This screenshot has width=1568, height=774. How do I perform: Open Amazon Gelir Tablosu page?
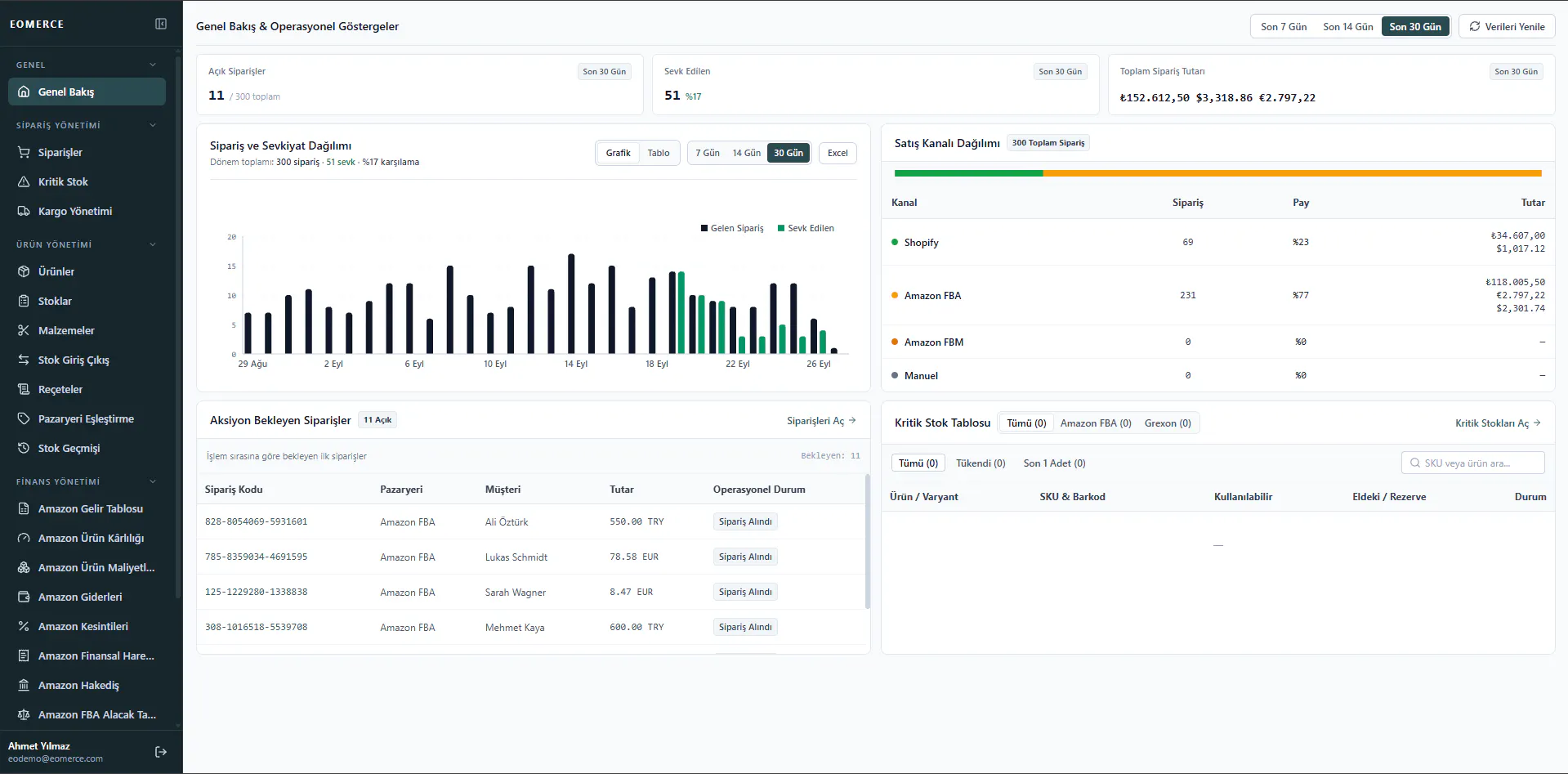point(87,508)
